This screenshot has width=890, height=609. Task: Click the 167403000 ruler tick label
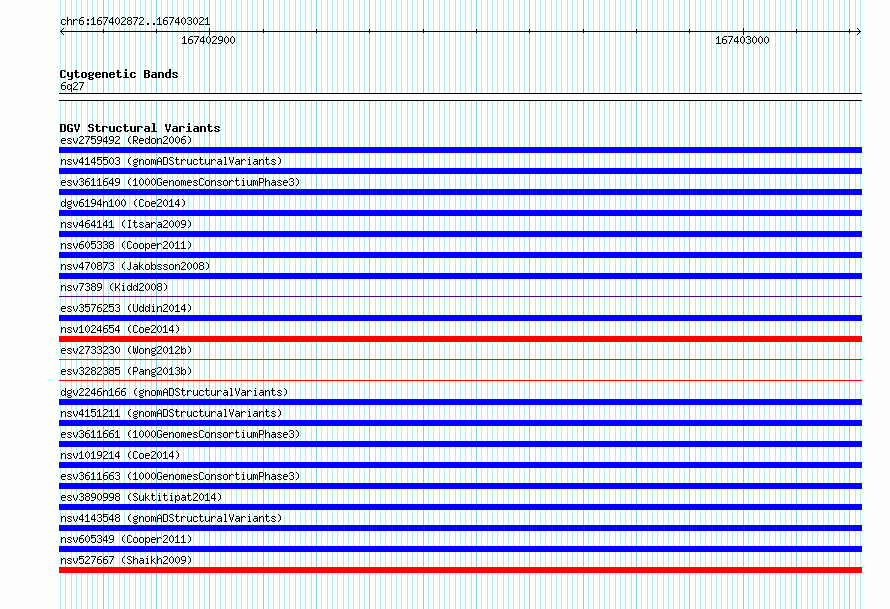742,40
